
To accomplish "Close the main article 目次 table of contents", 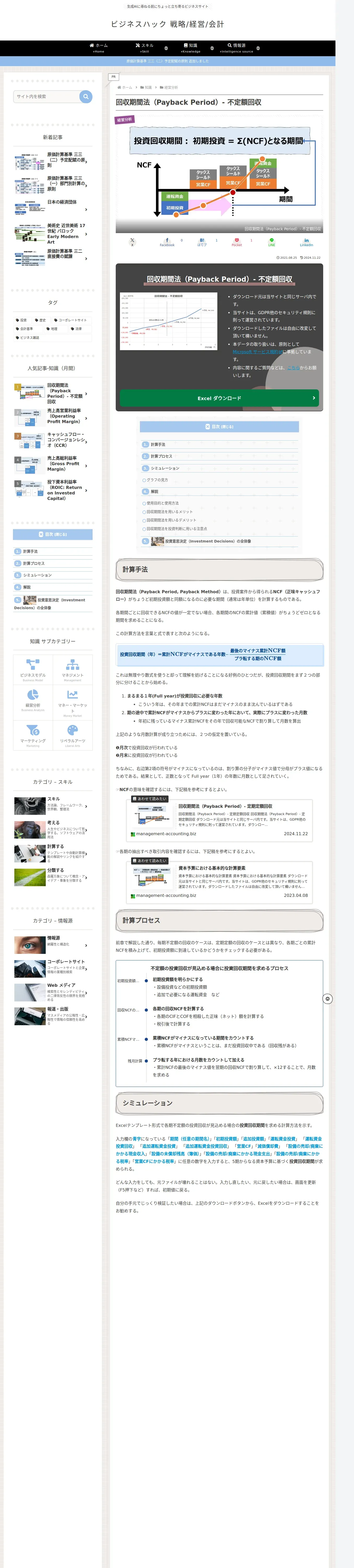I will (219, 427).
